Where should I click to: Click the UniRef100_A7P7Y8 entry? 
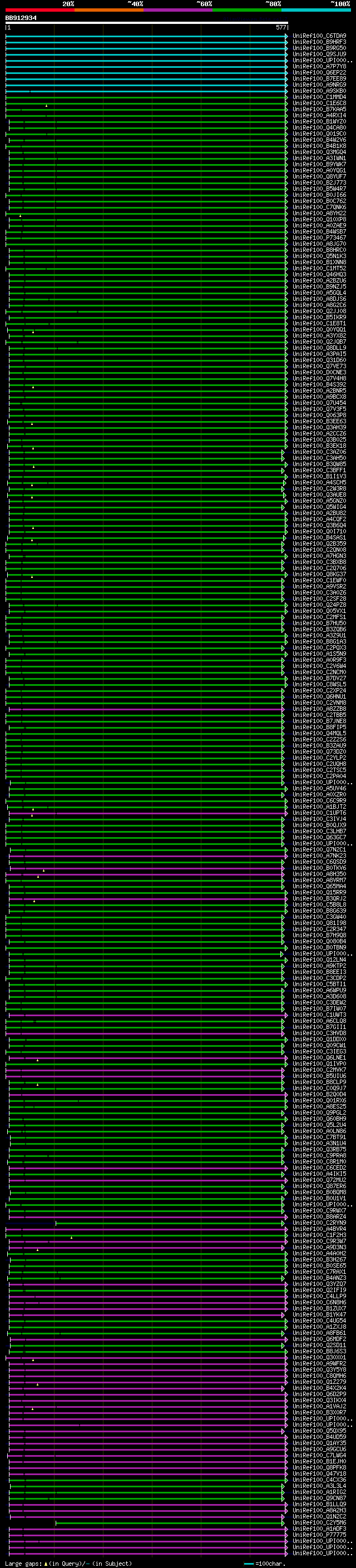(x=319, y=66)
